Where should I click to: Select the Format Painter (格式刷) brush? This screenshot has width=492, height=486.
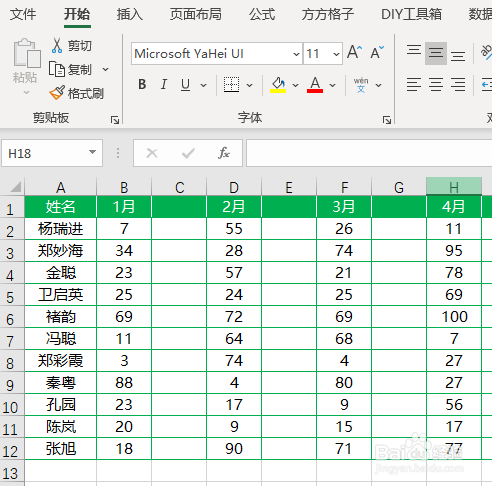pos(57,93)
